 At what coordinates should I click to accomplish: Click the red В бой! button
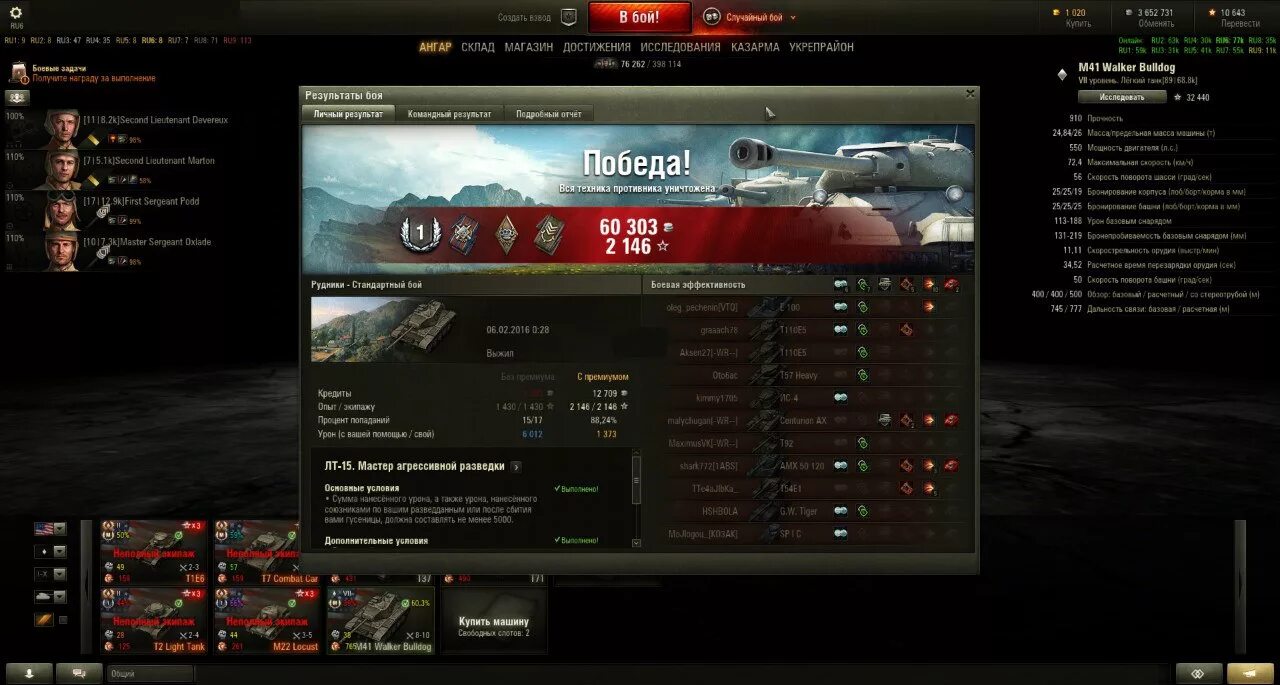pyautogui.click(x=639, y=17)
